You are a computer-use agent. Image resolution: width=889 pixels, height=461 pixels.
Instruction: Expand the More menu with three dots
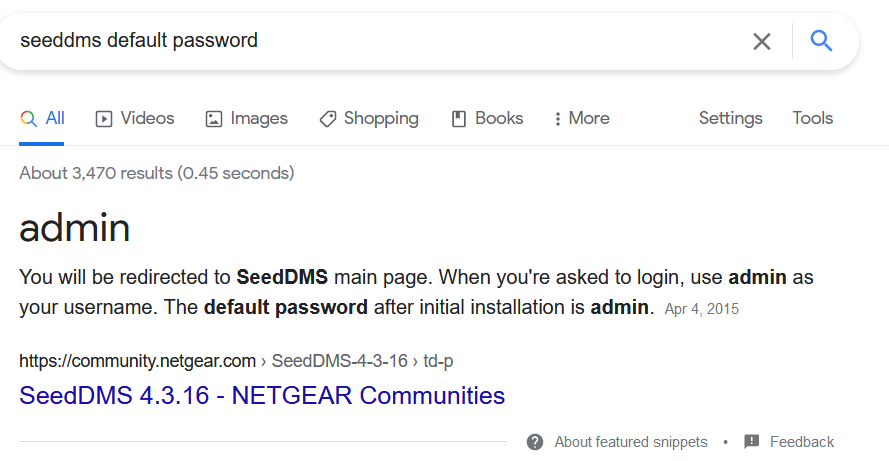click(557, 119)
